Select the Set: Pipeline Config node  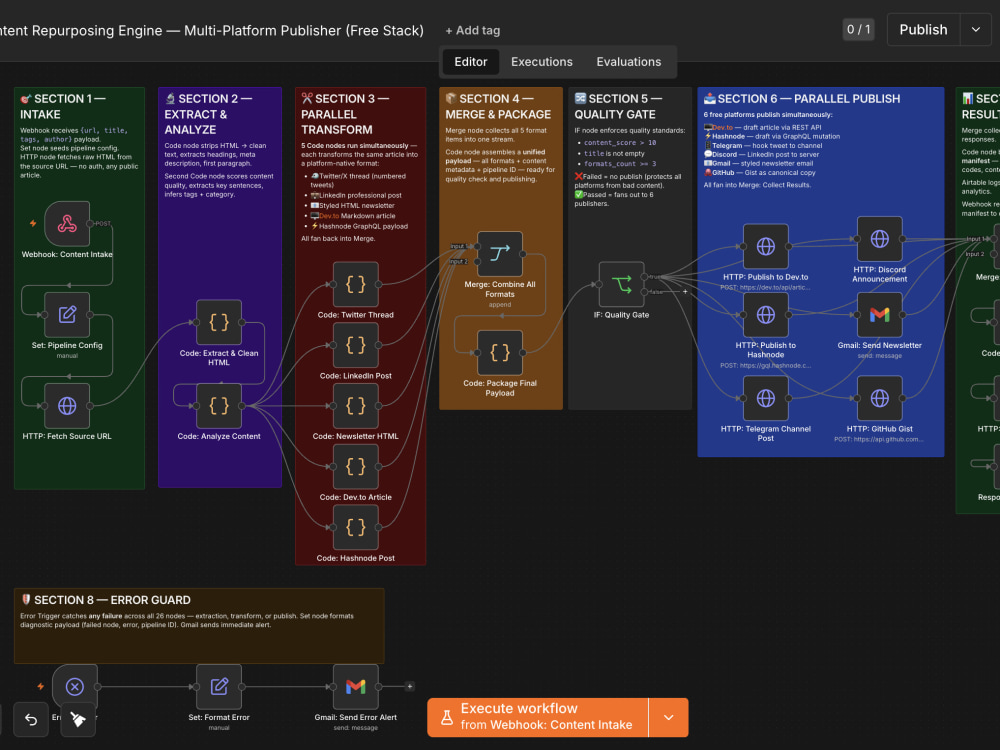67,314
